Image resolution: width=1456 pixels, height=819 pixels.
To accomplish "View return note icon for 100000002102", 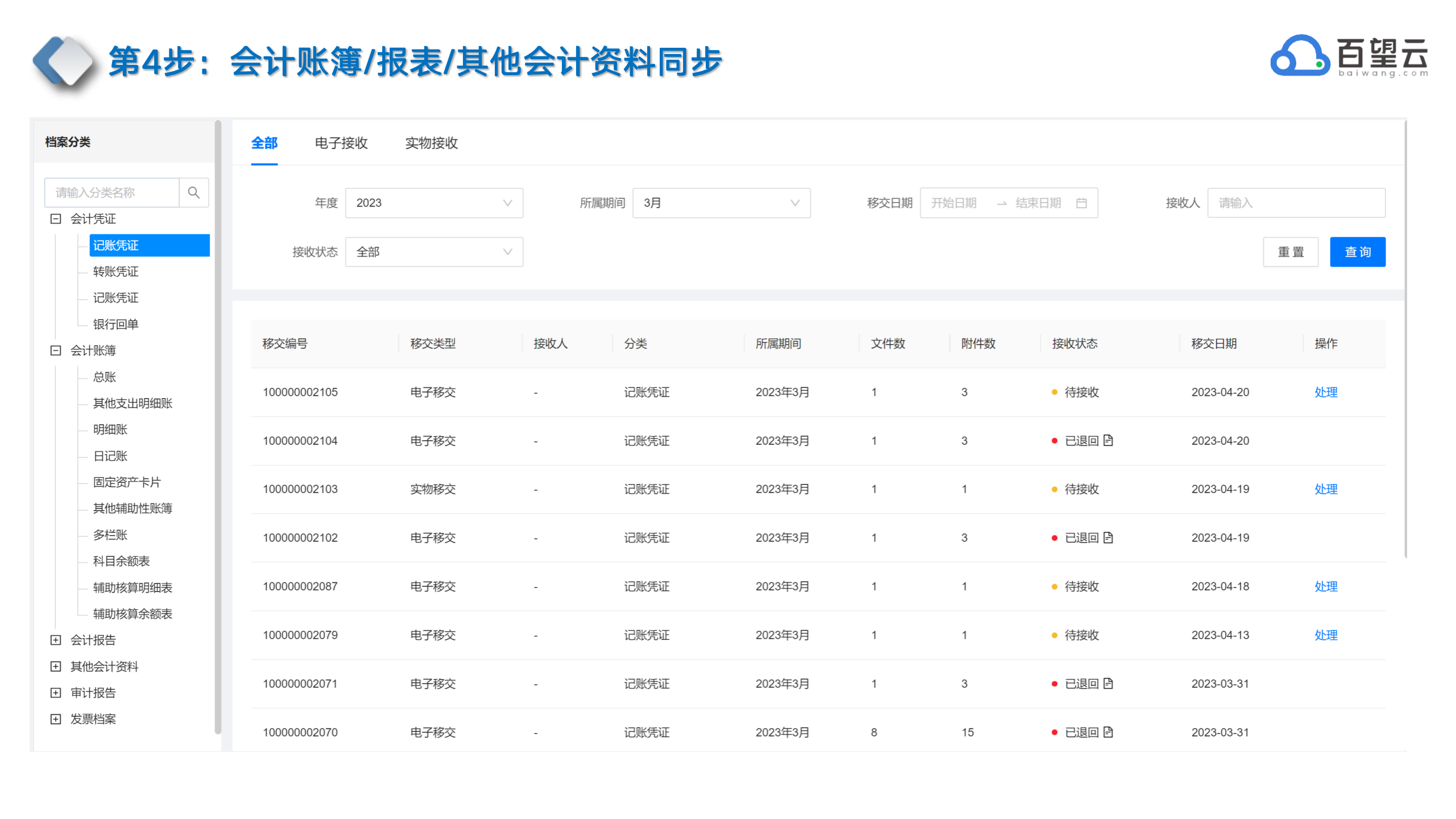I will 1108,537.
